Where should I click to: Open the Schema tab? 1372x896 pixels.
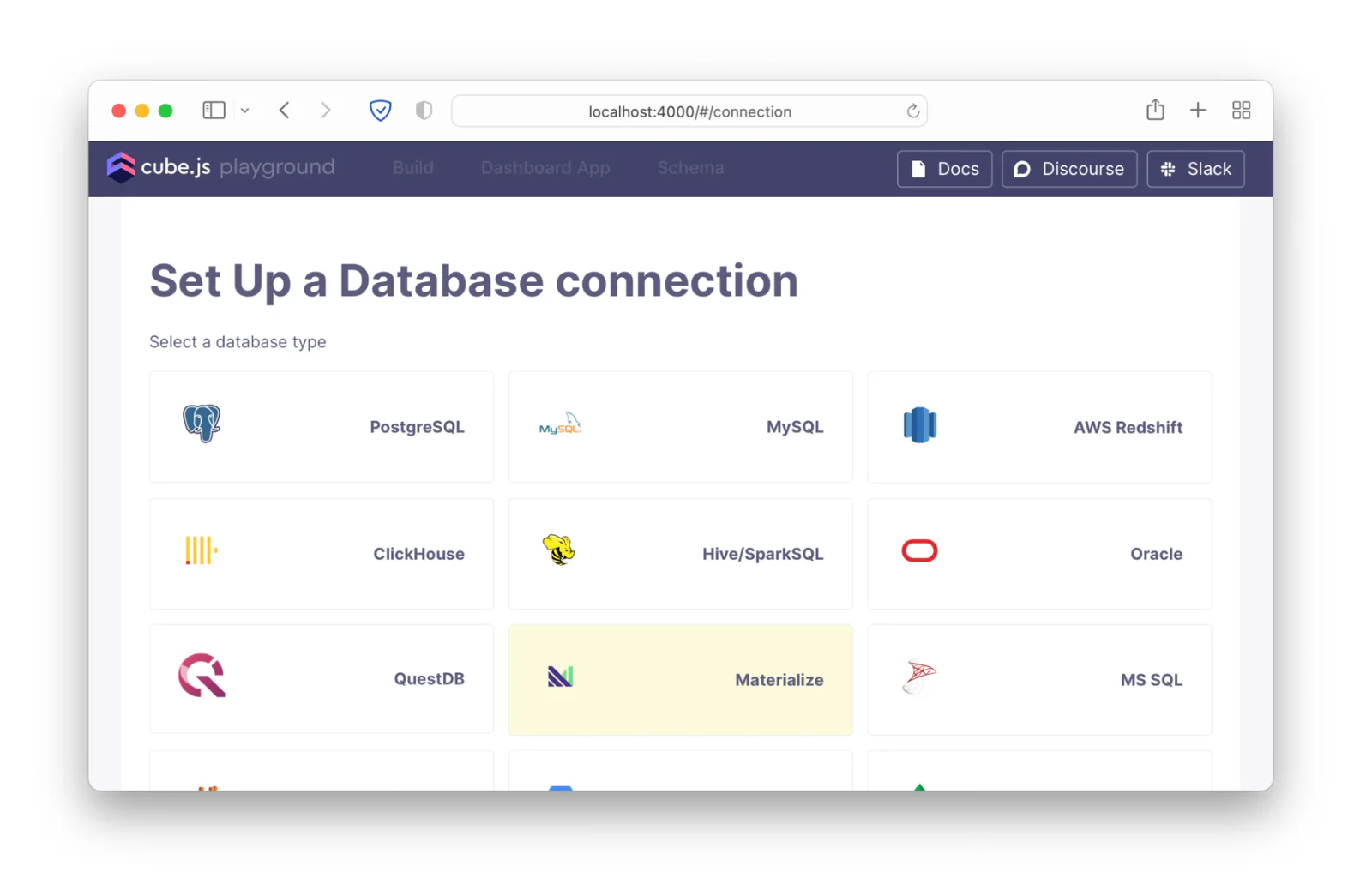690,168
